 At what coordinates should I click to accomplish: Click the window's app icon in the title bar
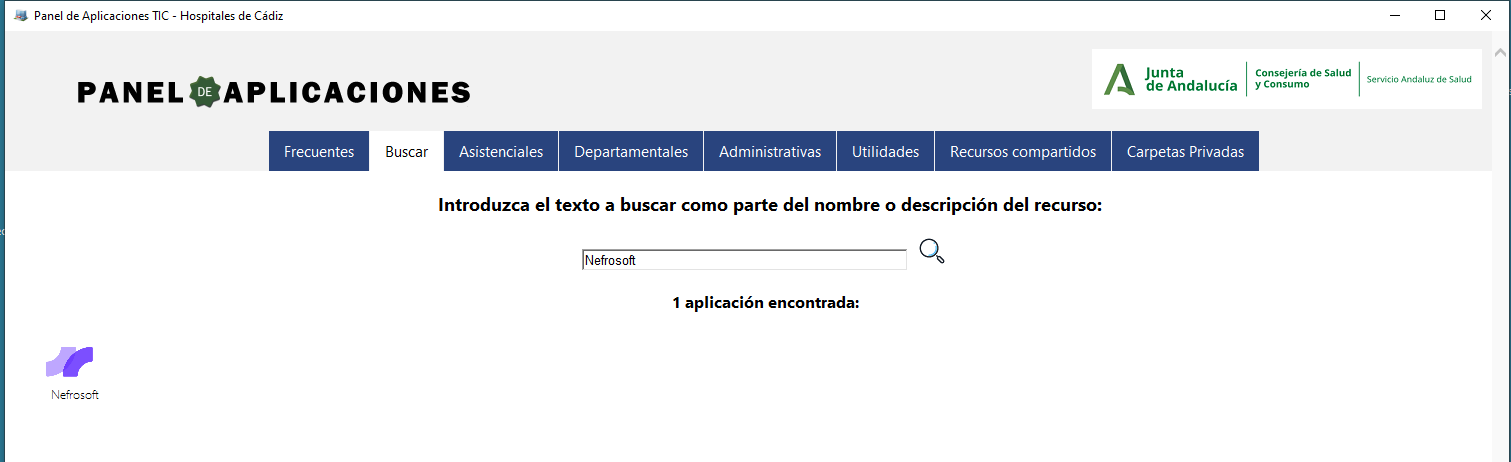[x=20, y=15]
